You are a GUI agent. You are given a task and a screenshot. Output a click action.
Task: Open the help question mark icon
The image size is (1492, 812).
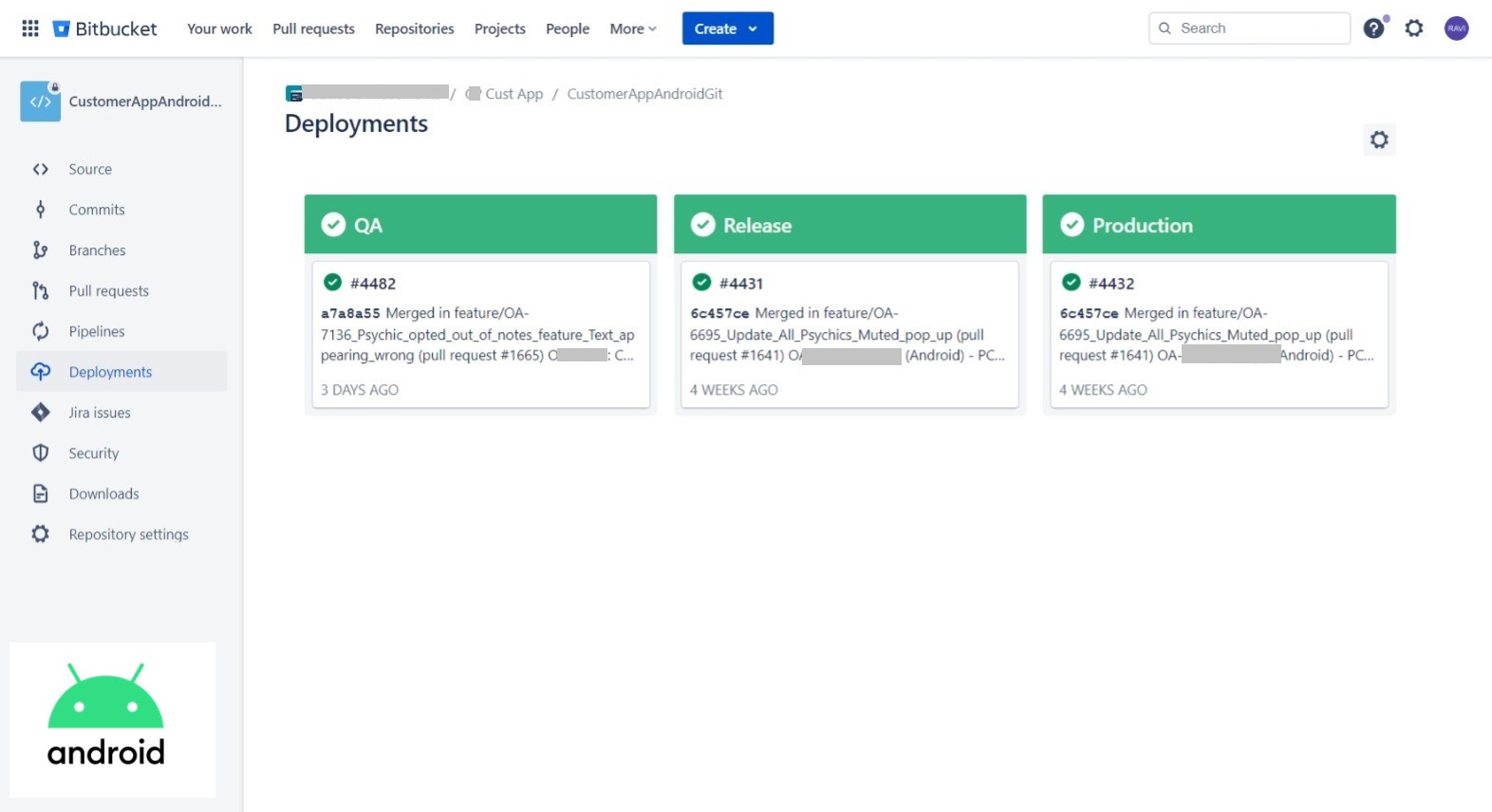click(x=1373, y=28)
